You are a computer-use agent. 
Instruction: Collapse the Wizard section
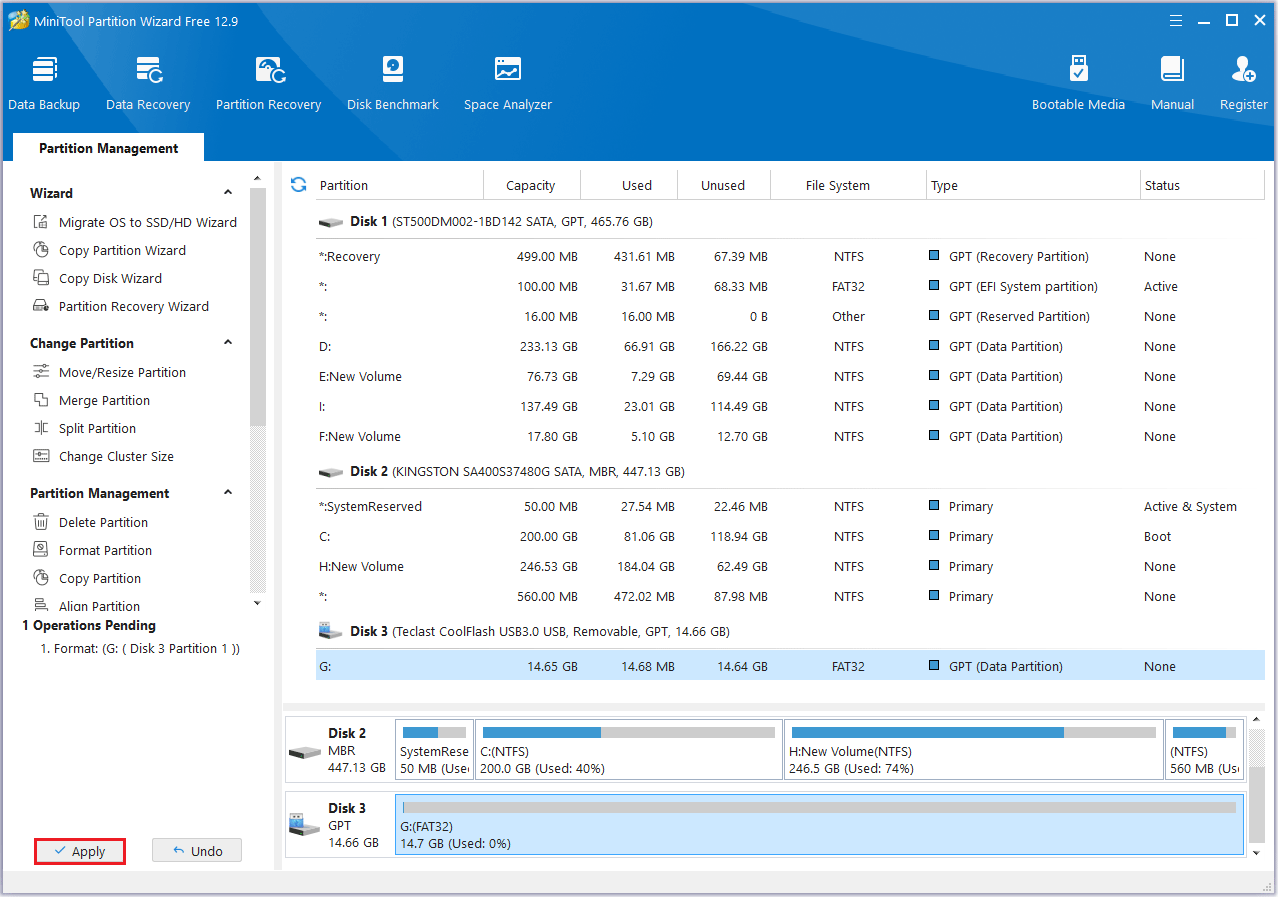click(228, 193)
